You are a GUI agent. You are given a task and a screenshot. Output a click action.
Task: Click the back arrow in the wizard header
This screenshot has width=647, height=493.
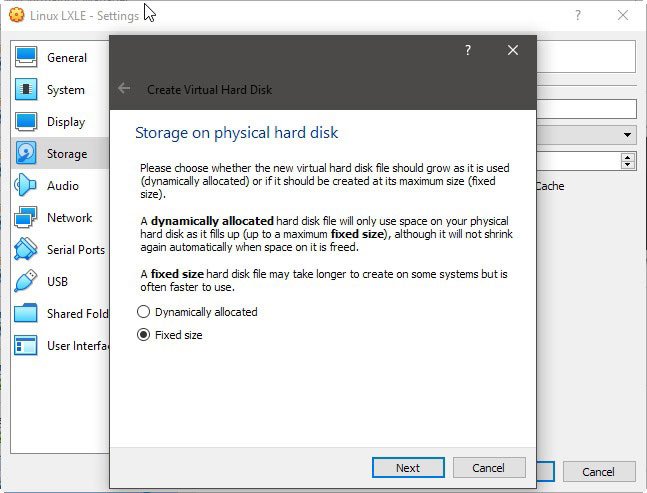(x=124, y=88)
